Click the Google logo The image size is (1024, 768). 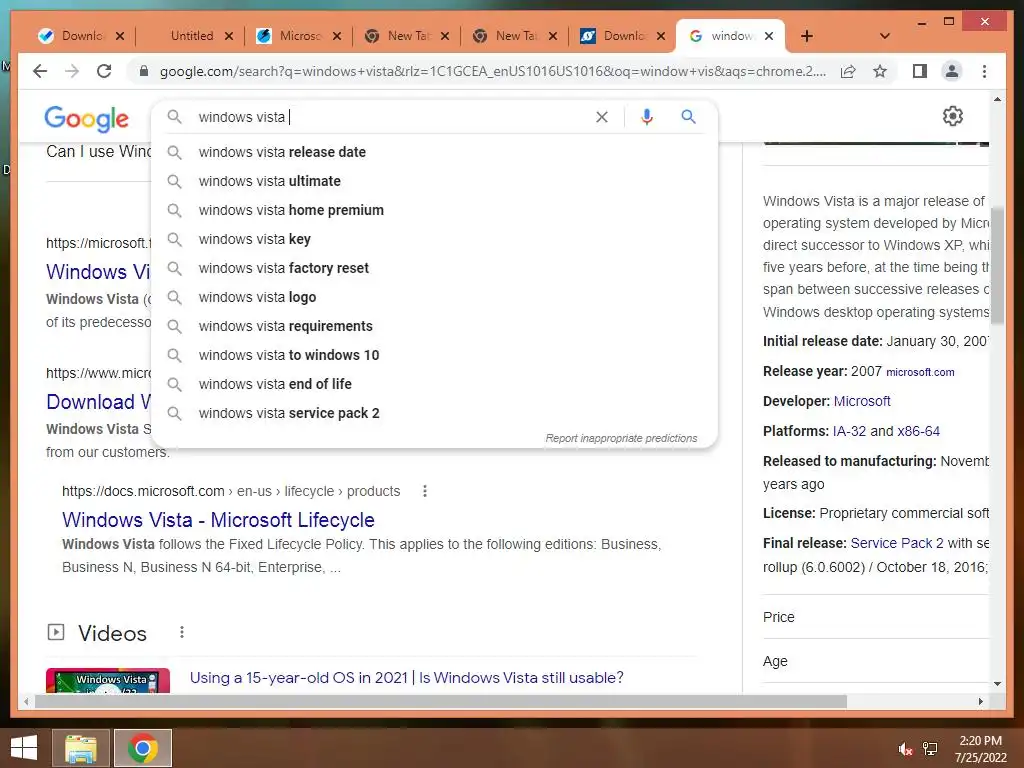coord(86,118)
